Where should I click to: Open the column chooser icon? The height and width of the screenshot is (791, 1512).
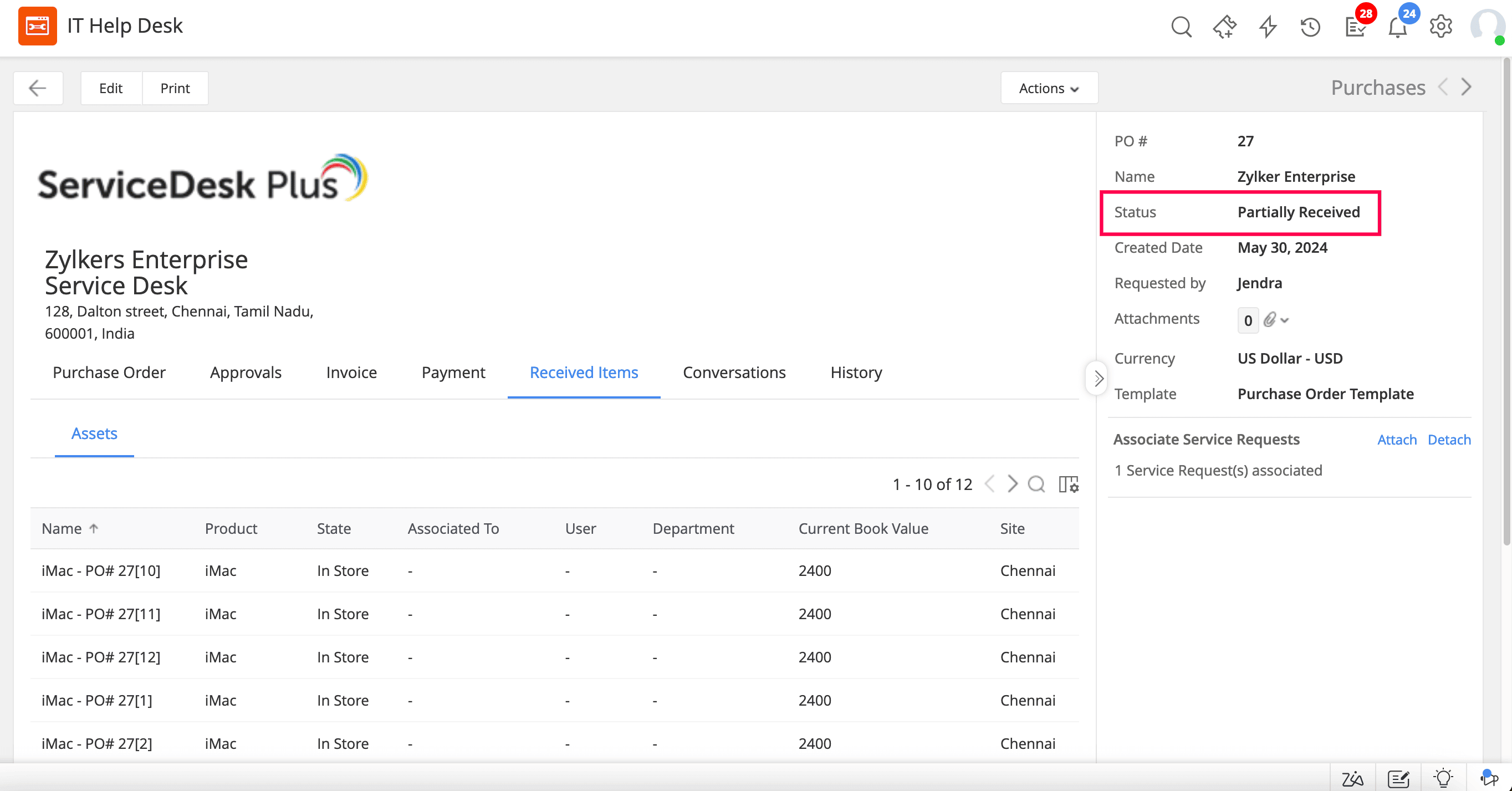pos(1068,484)
